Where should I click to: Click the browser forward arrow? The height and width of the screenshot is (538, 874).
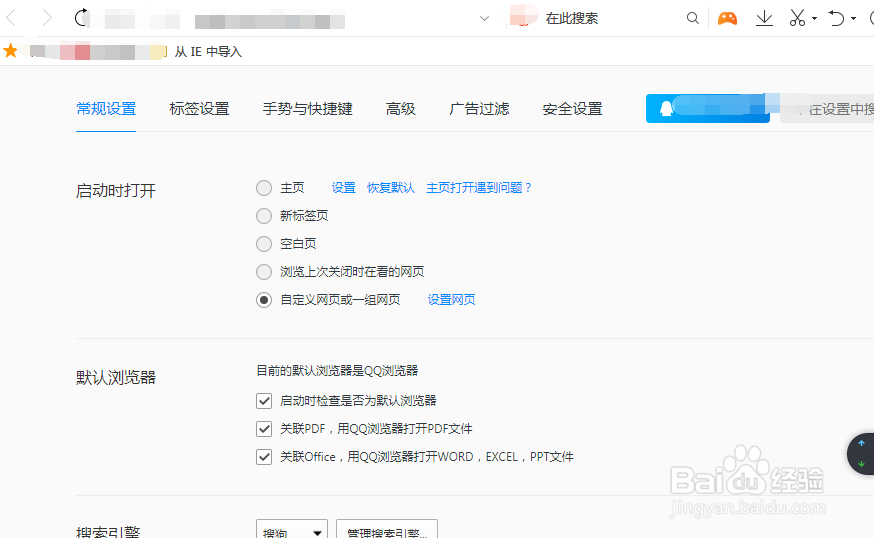[x=47, y=18]
